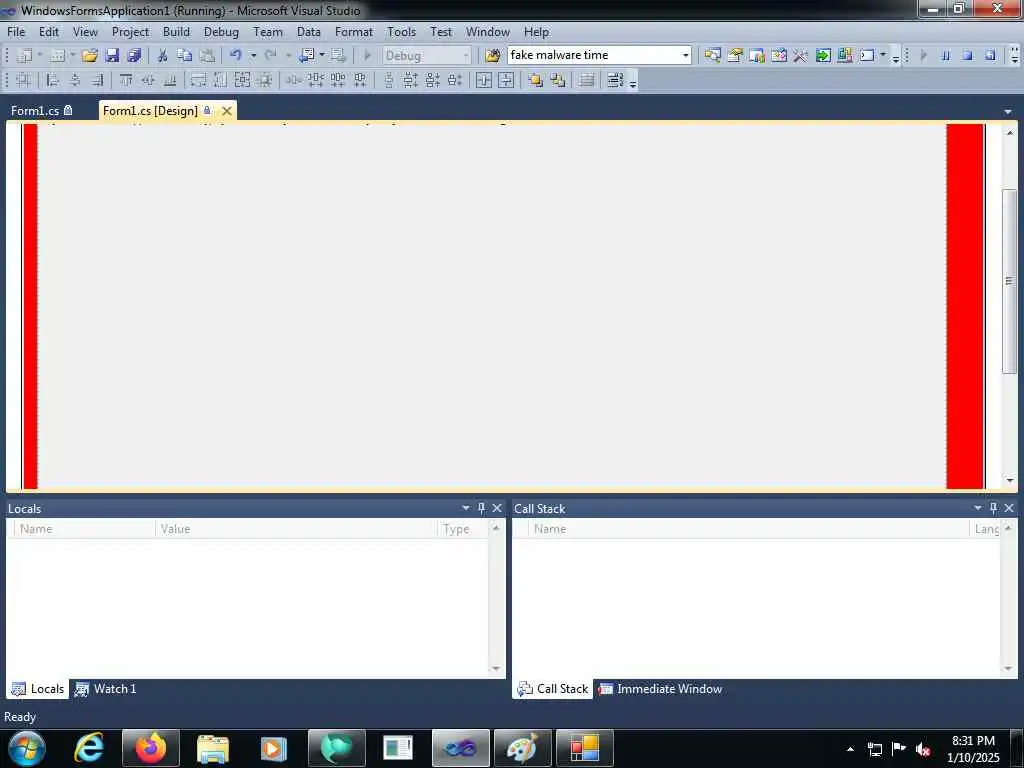Image resolution: width=1024 pixels, height=768 pixels.
Task: Click the Save All icon
Action: (134, 56)
